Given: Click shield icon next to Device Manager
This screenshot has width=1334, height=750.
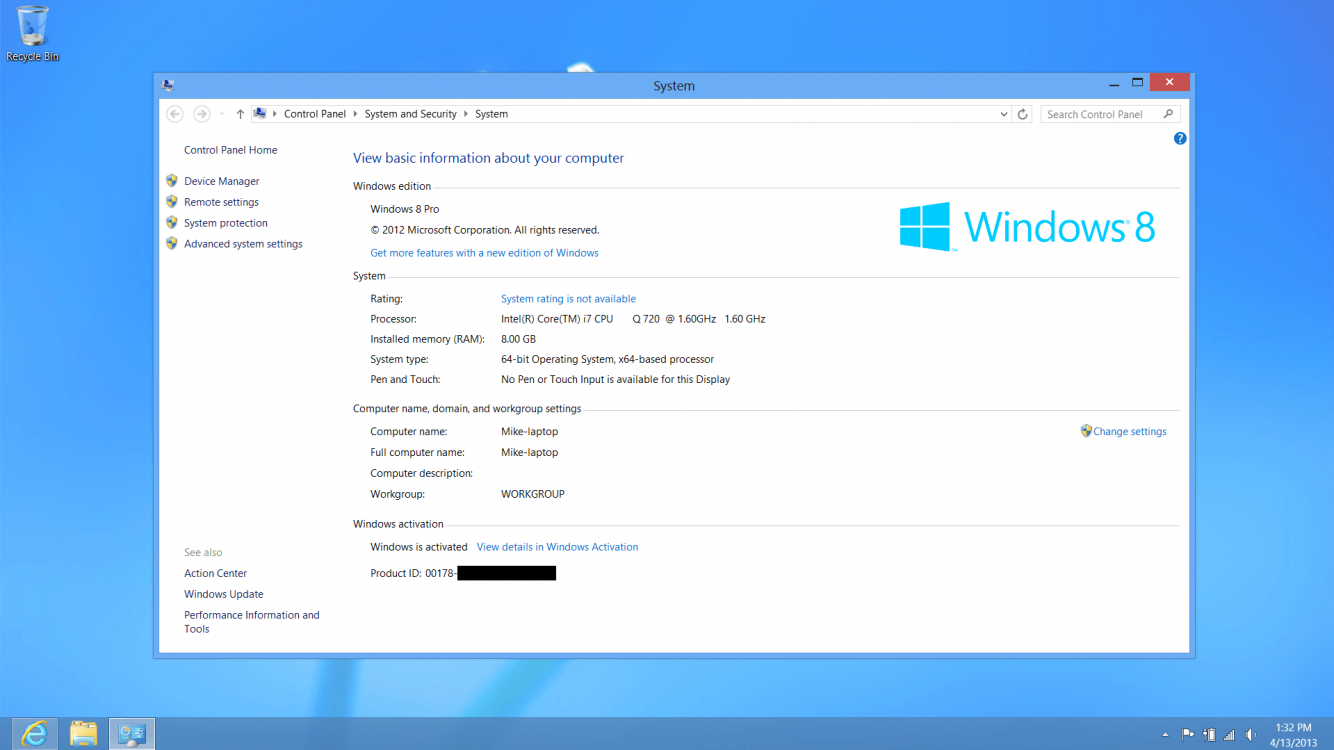Looking at the screenshot, I should click(172, 181).
